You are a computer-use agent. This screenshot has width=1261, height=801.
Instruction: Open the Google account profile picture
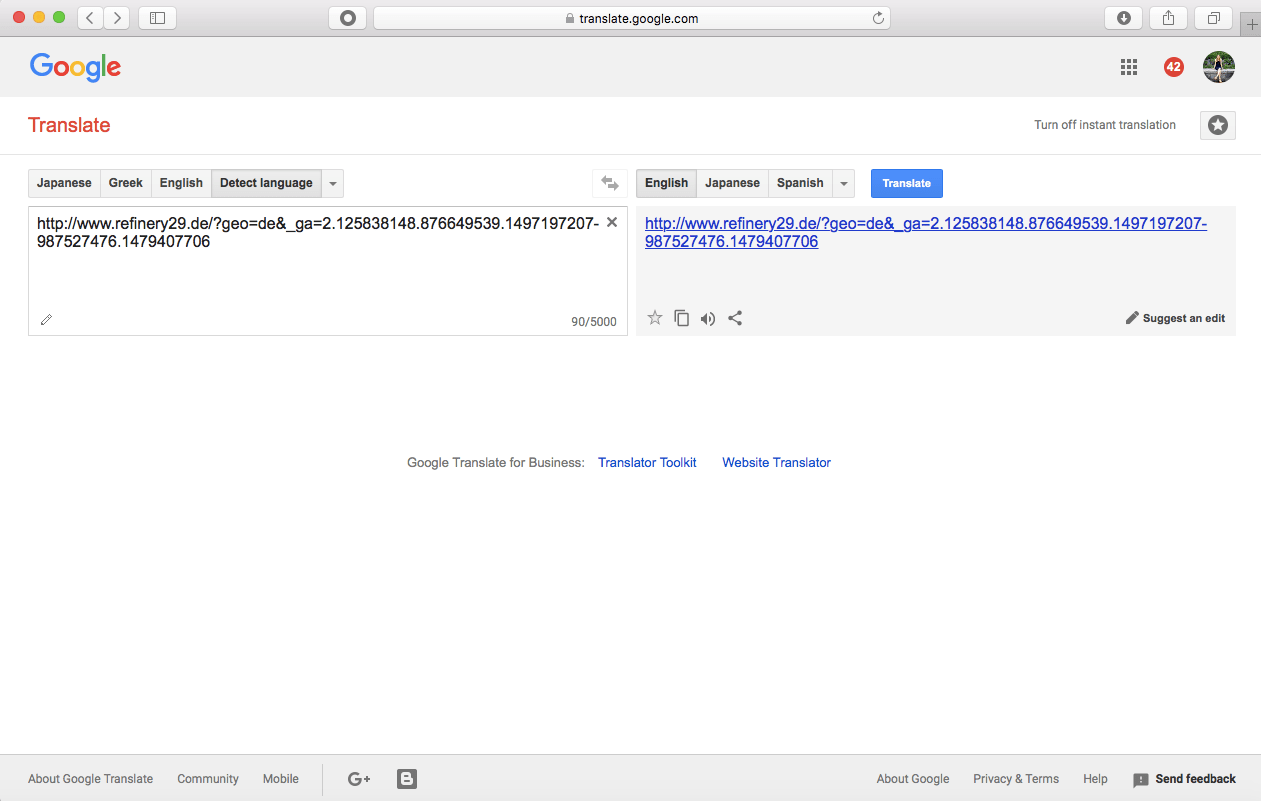click(x=1219, y=67)
